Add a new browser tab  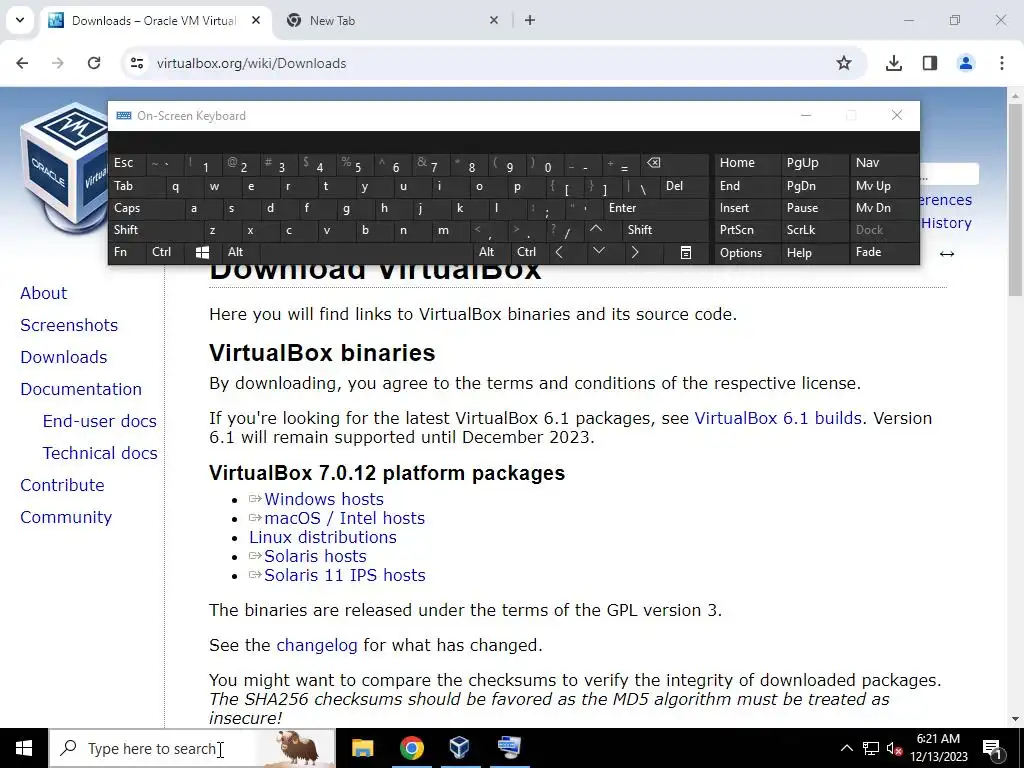(530, 20)
